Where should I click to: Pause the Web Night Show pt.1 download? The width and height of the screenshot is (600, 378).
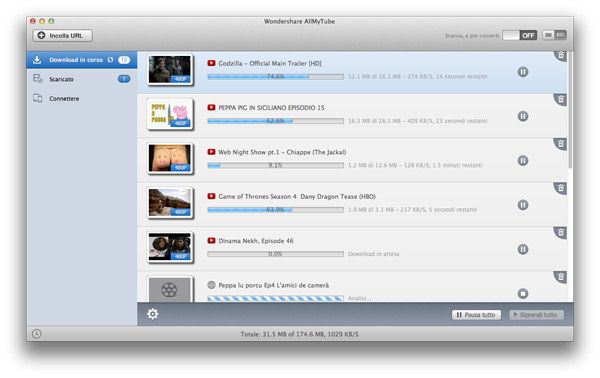[x=523, y=160]
